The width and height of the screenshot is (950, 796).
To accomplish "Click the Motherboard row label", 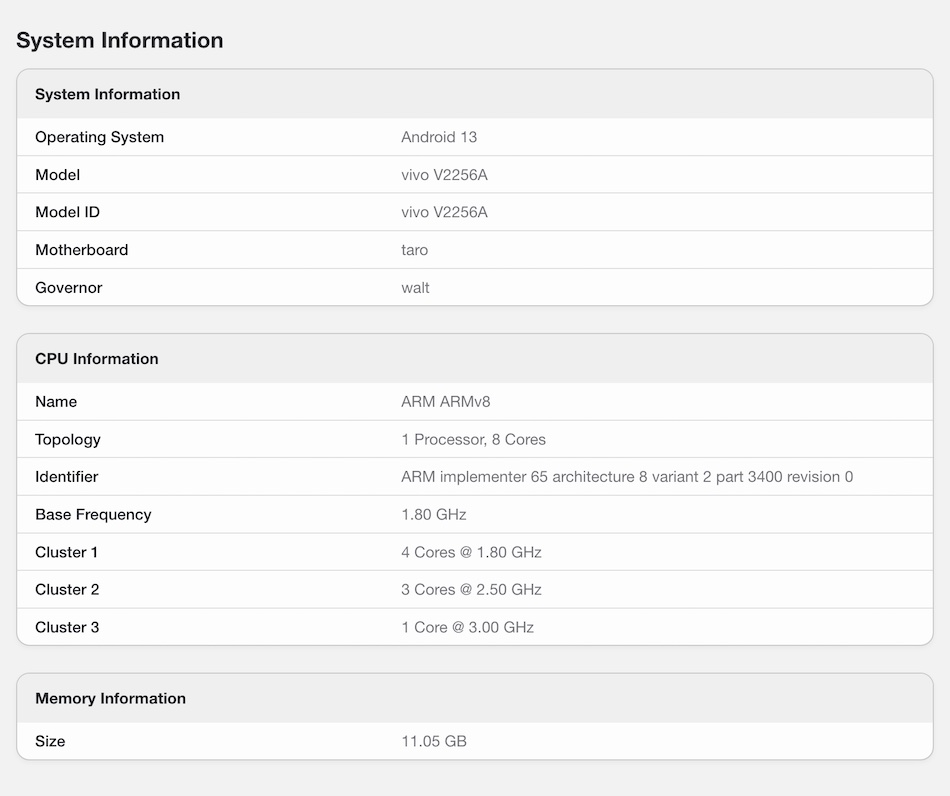I will pyautogui.click(x=81, y=250).
